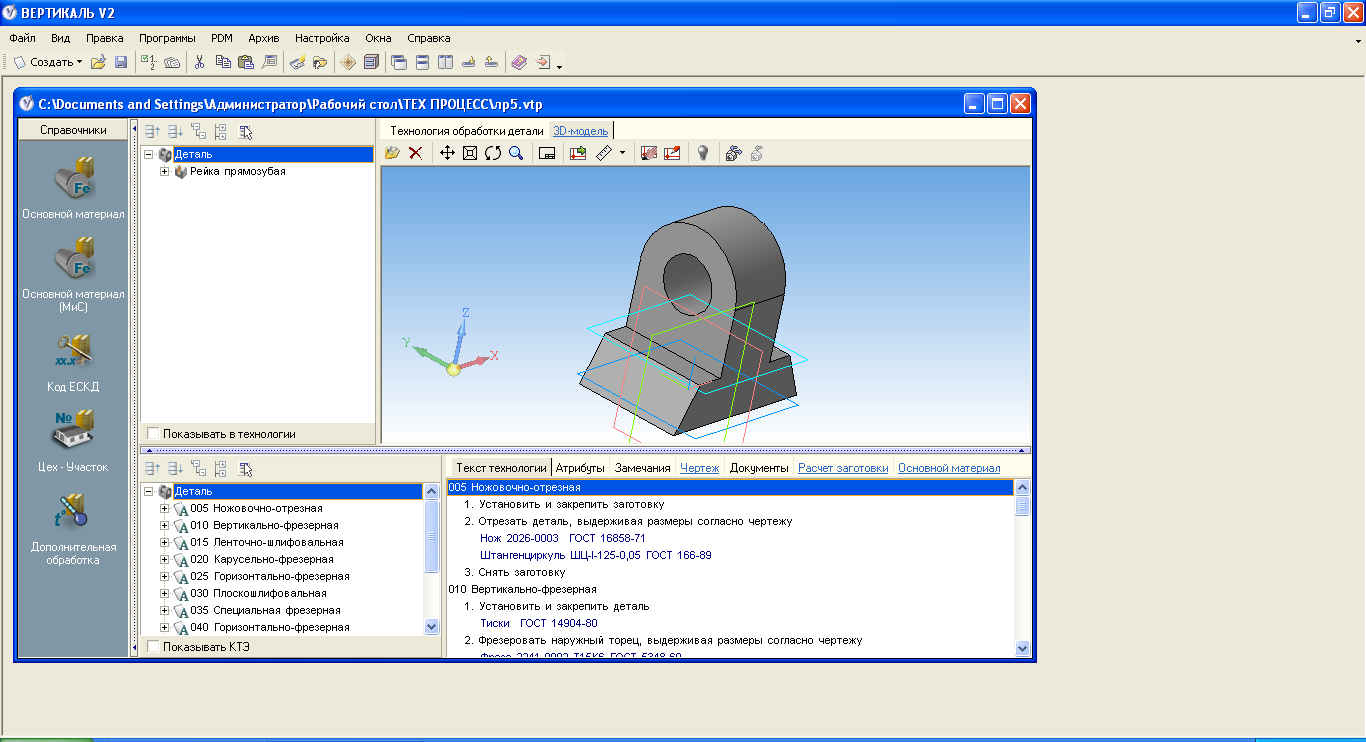Collapse the sidebar with the small left arrow
Viewport: 1366px width, 742px height.
coord(134,130)
